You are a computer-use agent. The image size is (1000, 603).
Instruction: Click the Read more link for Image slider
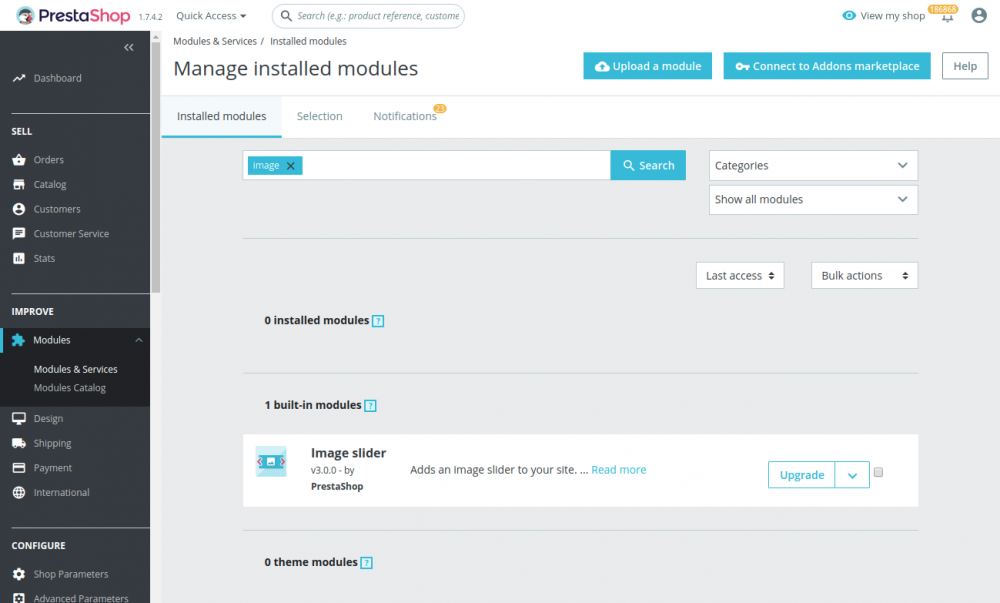618,469
